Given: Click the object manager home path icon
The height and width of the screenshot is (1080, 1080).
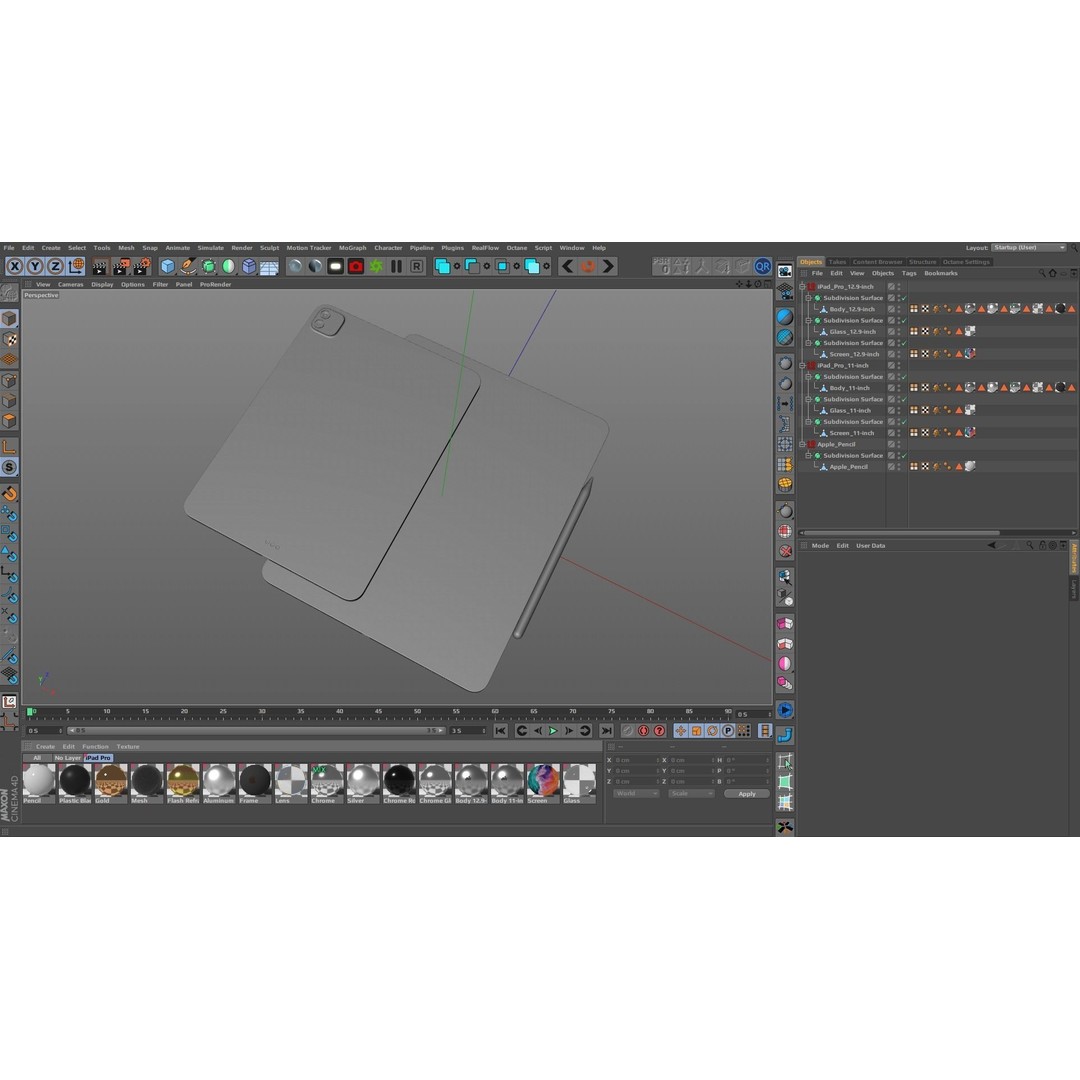Looking at the screenshot, I should 1052,273.
